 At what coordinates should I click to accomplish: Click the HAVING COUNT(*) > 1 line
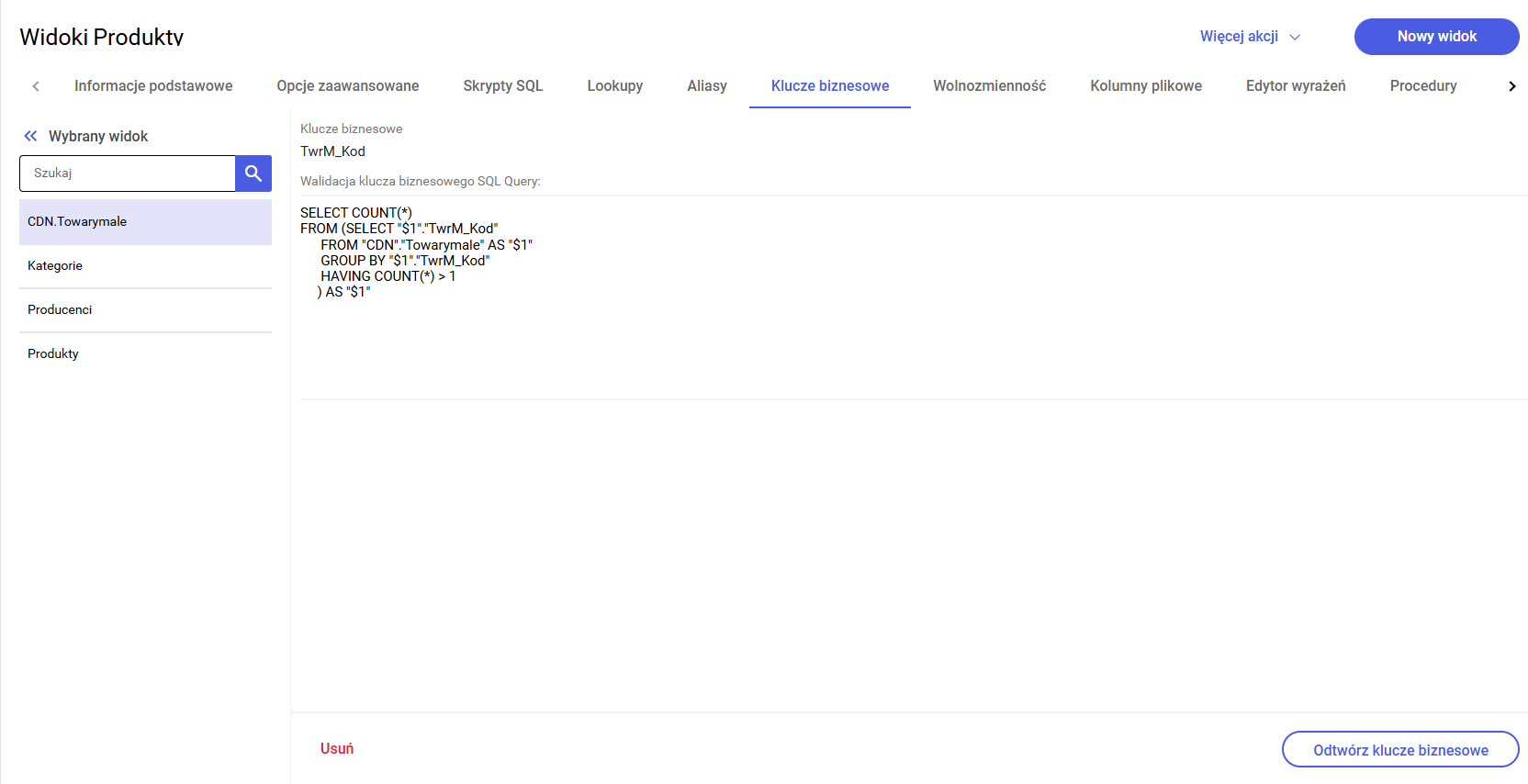point(388,276)
